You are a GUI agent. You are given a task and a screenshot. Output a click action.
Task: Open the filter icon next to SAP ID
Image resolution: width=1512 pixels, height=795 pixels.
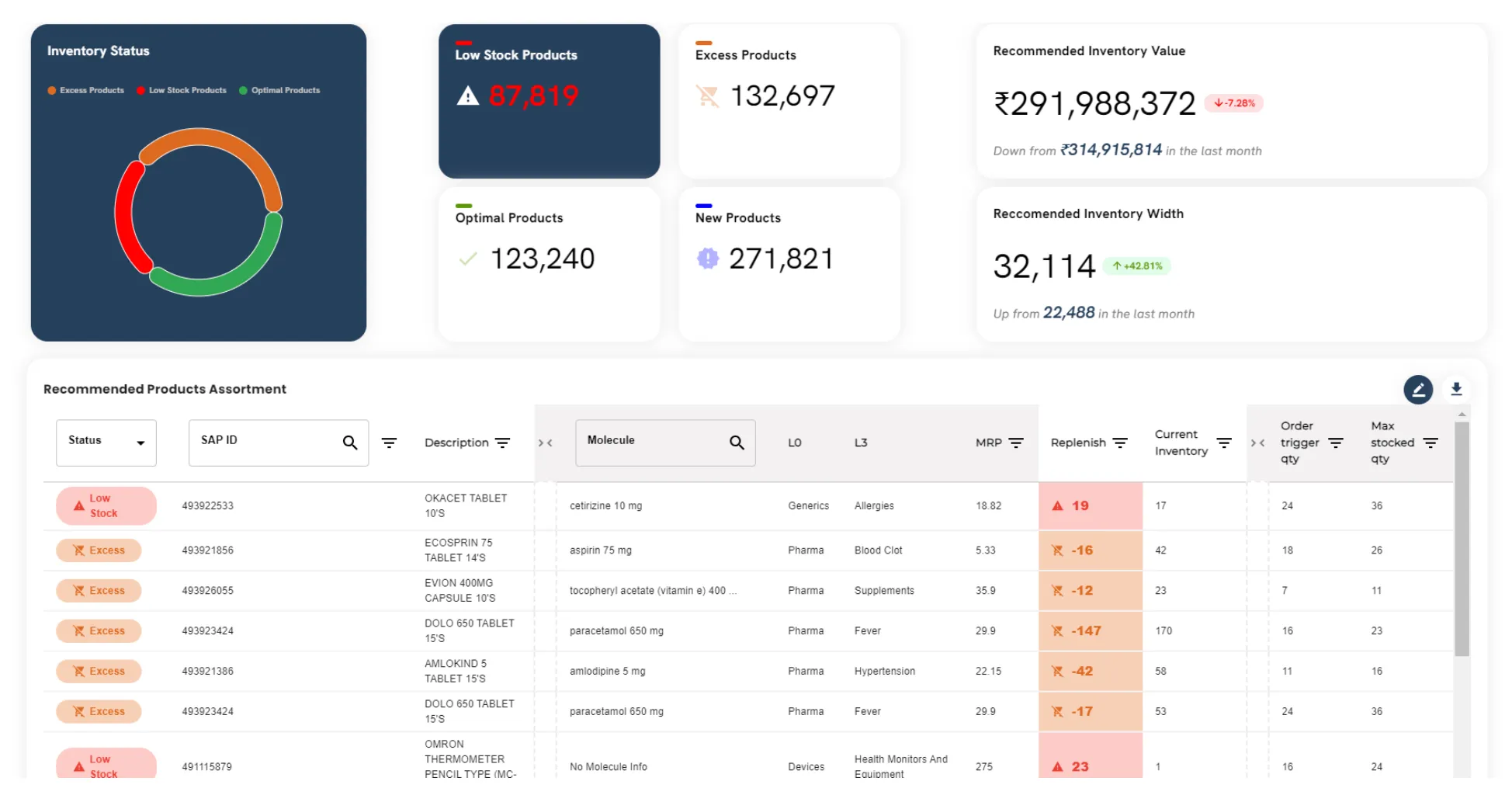[x=390, y=443]
